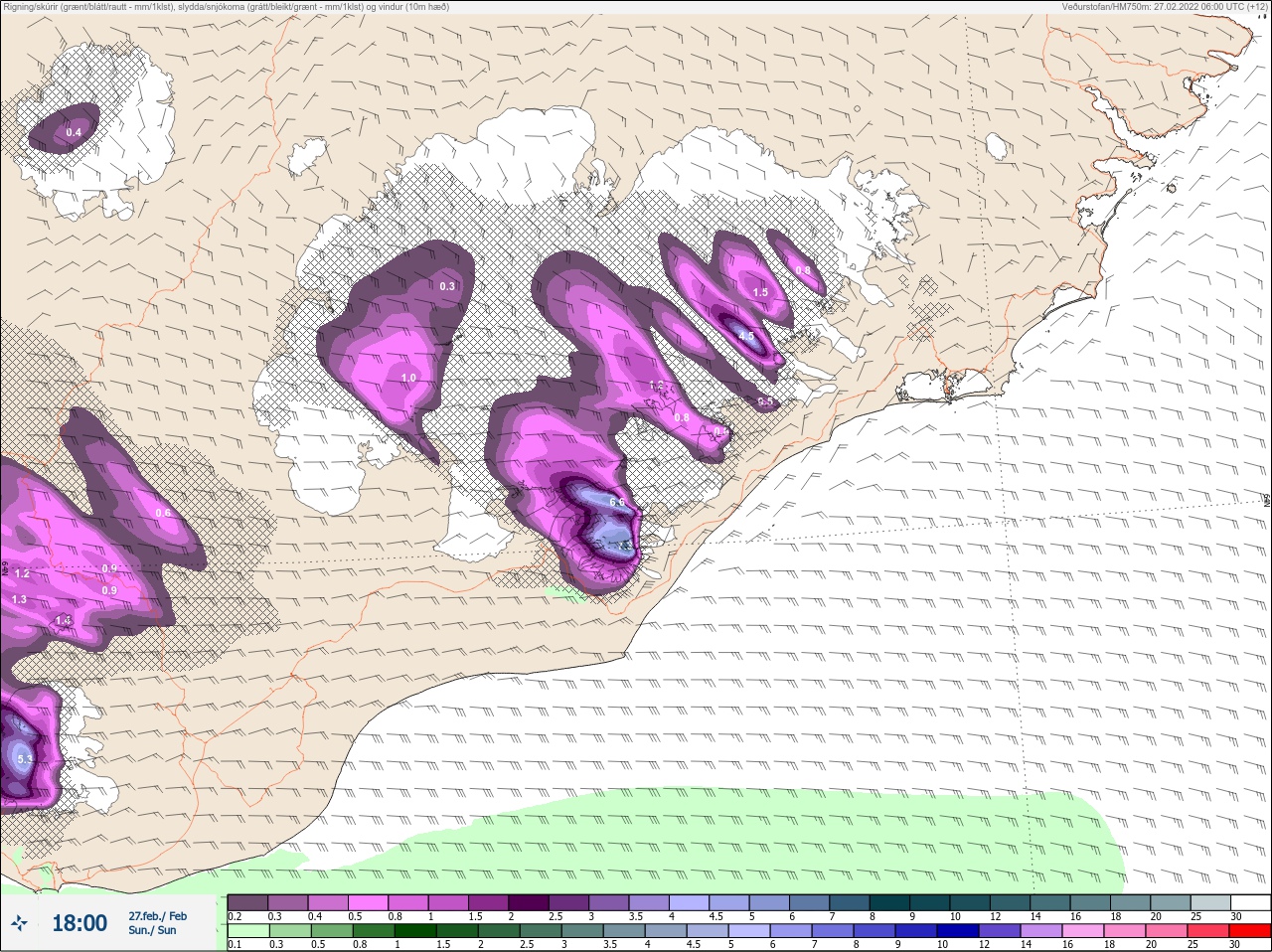Click the 18:00 forecast time label

point(79,923)
